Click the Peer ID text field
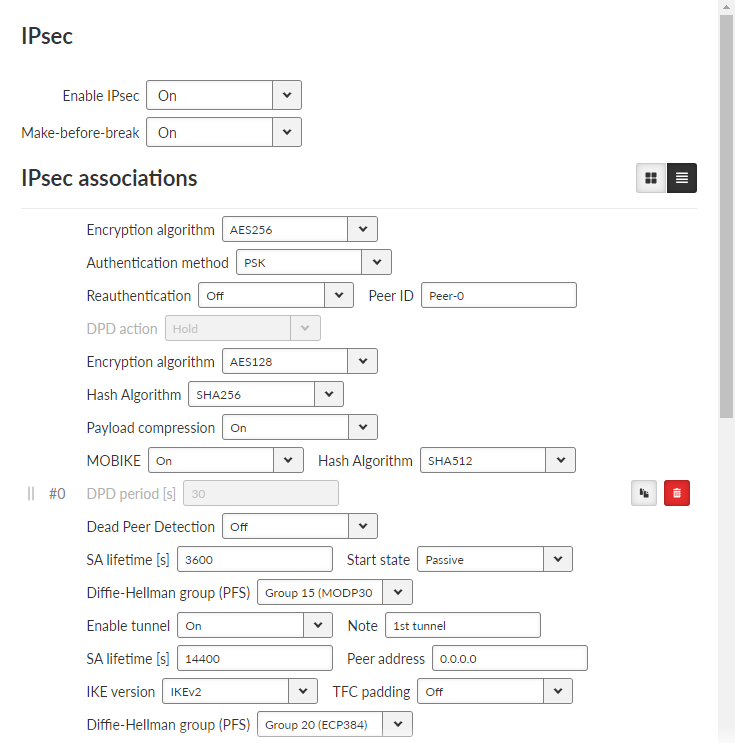The width and height of the screenshot is (735, 743). [499, 295]
